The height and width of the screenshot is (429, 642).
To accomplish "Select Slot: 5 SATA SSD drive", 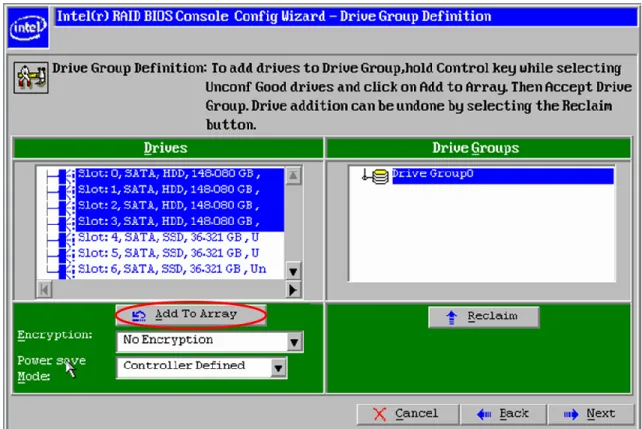I will pyautogui.click(x=169, y=253).
